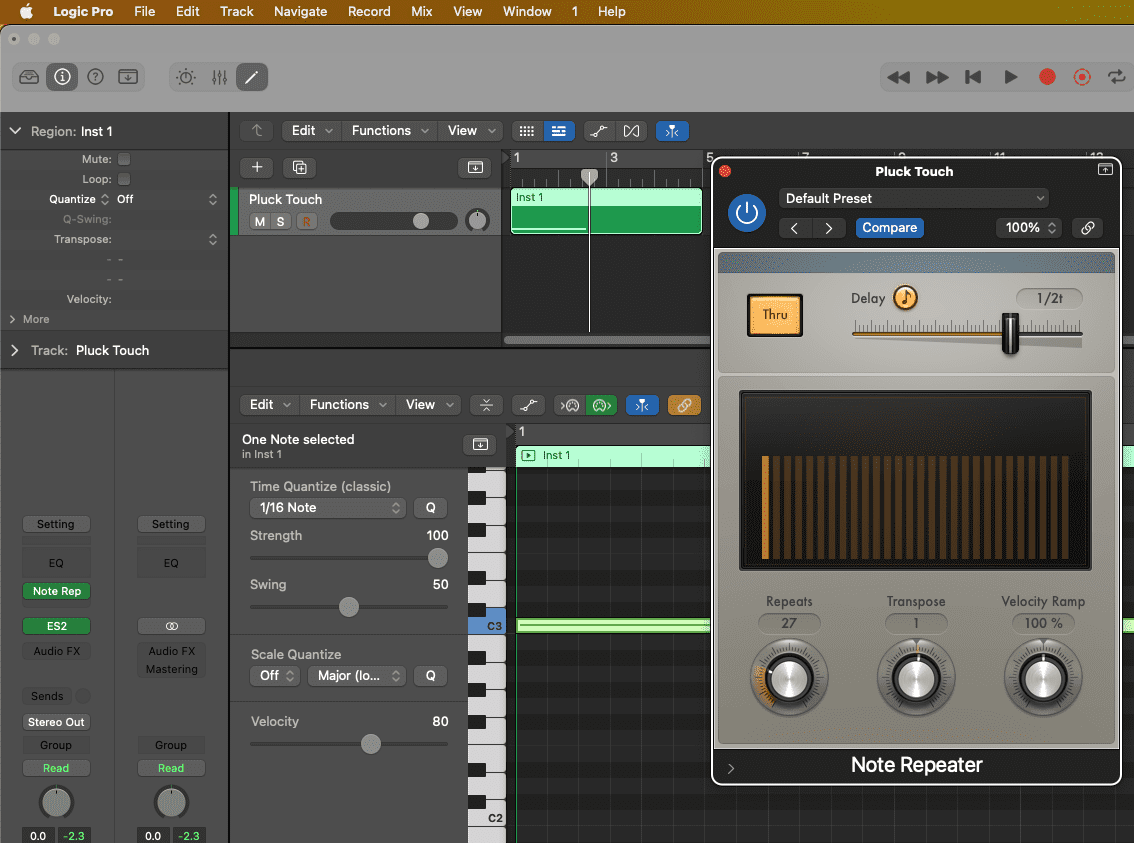Expand the Track: Pluck Touch section
The height and width of the screenshot is (843, 1134).
click(15, 351)
